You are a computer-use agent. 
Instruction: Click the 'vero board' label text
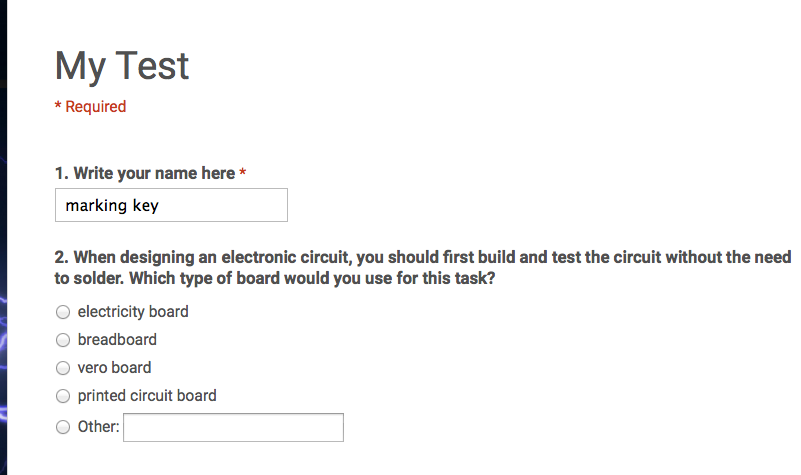click(114, 368)
